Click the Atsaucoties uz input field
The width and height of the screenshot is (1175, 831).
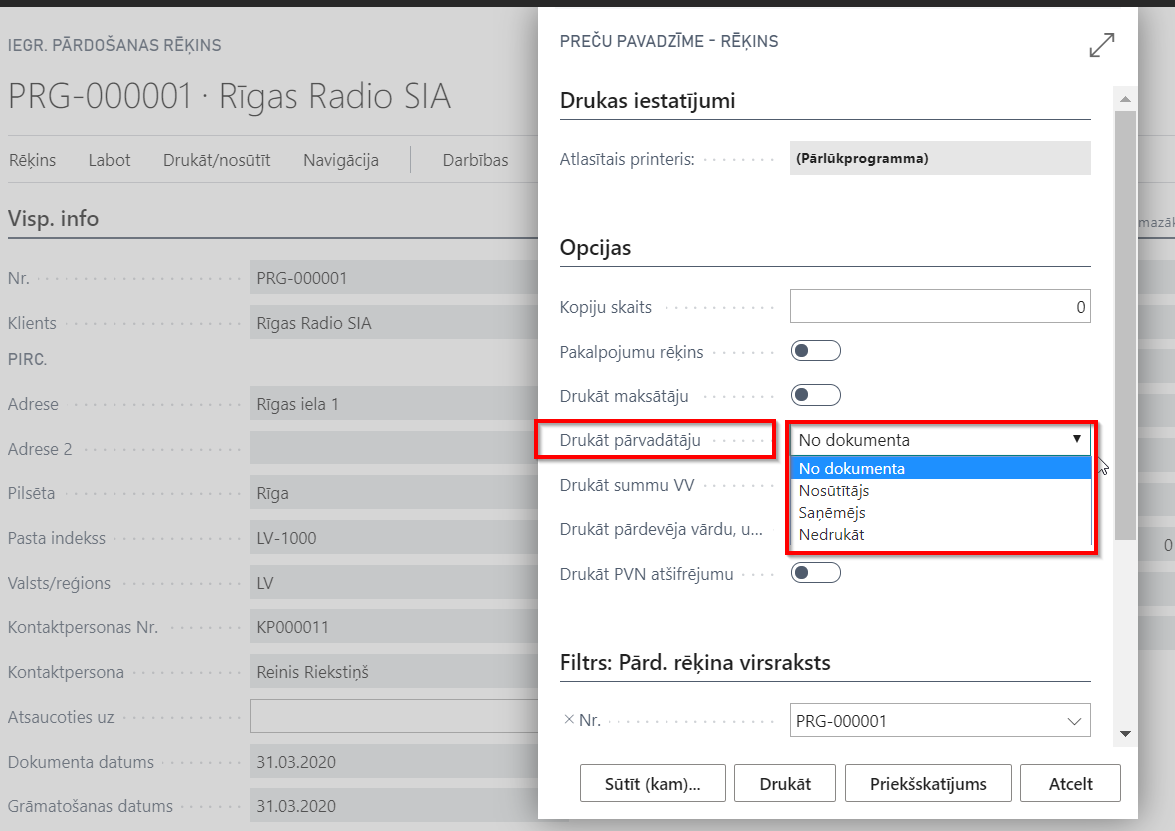click(394, 716)
